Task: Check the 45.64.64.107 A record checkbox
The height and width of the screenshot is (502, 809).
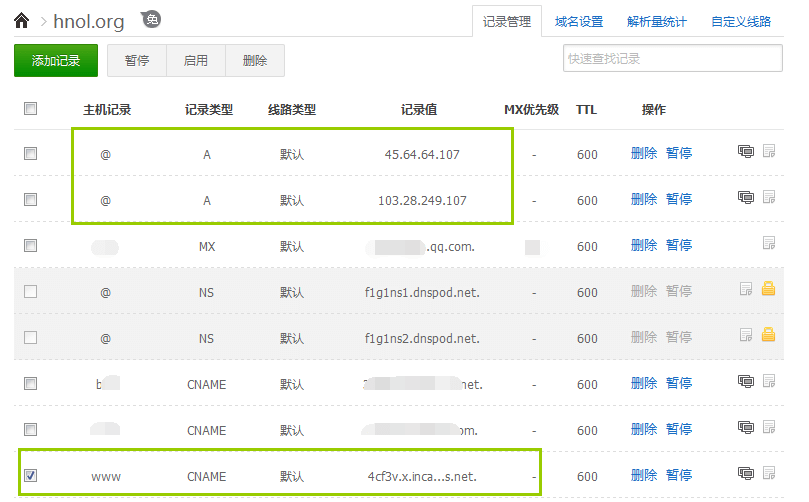Action: 30,153
